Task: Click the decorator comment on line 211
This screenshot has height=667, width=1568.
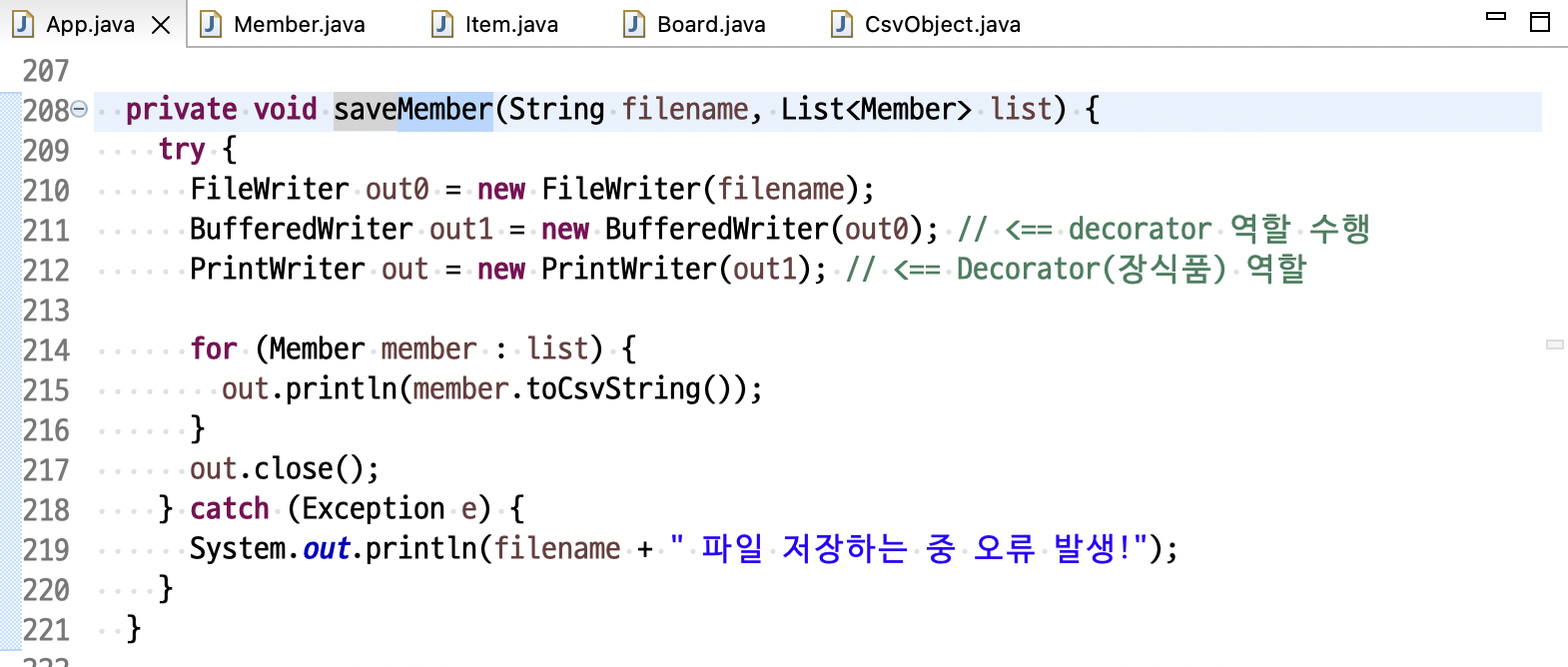Action: [1165, 229]
